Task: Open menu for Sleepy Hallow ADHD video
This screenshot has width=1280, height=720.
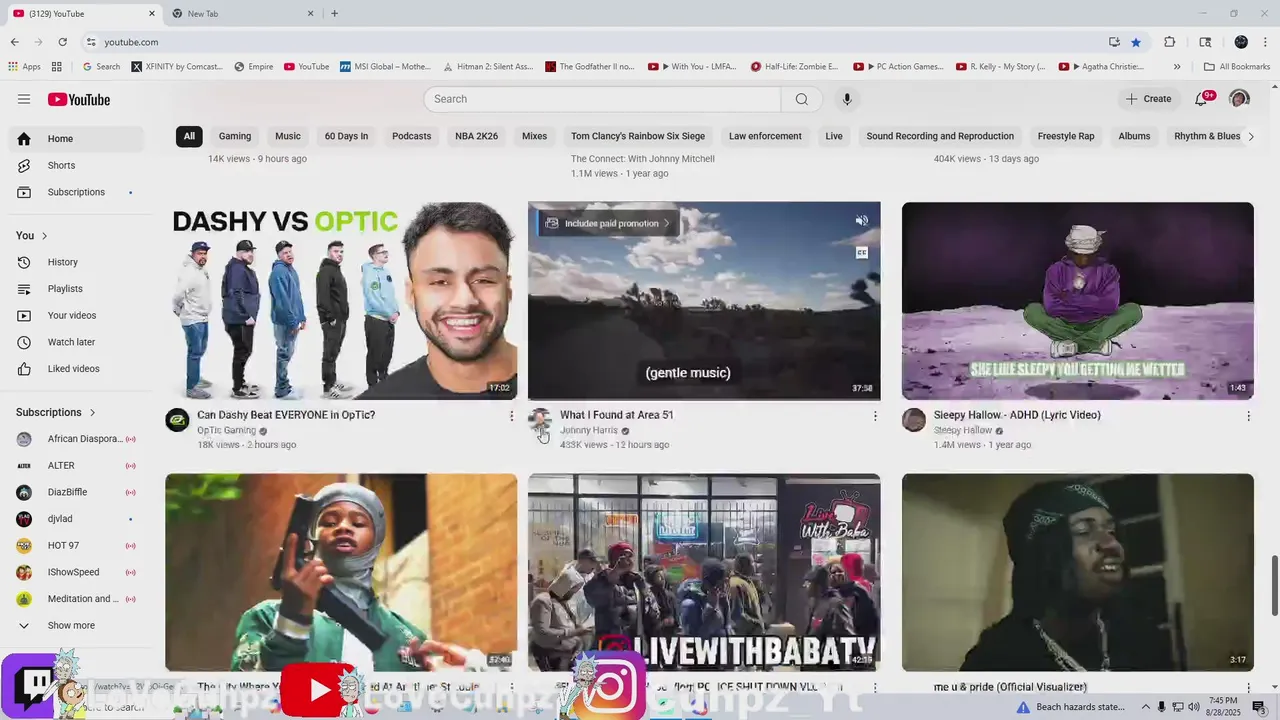Action: point(1248,416)
